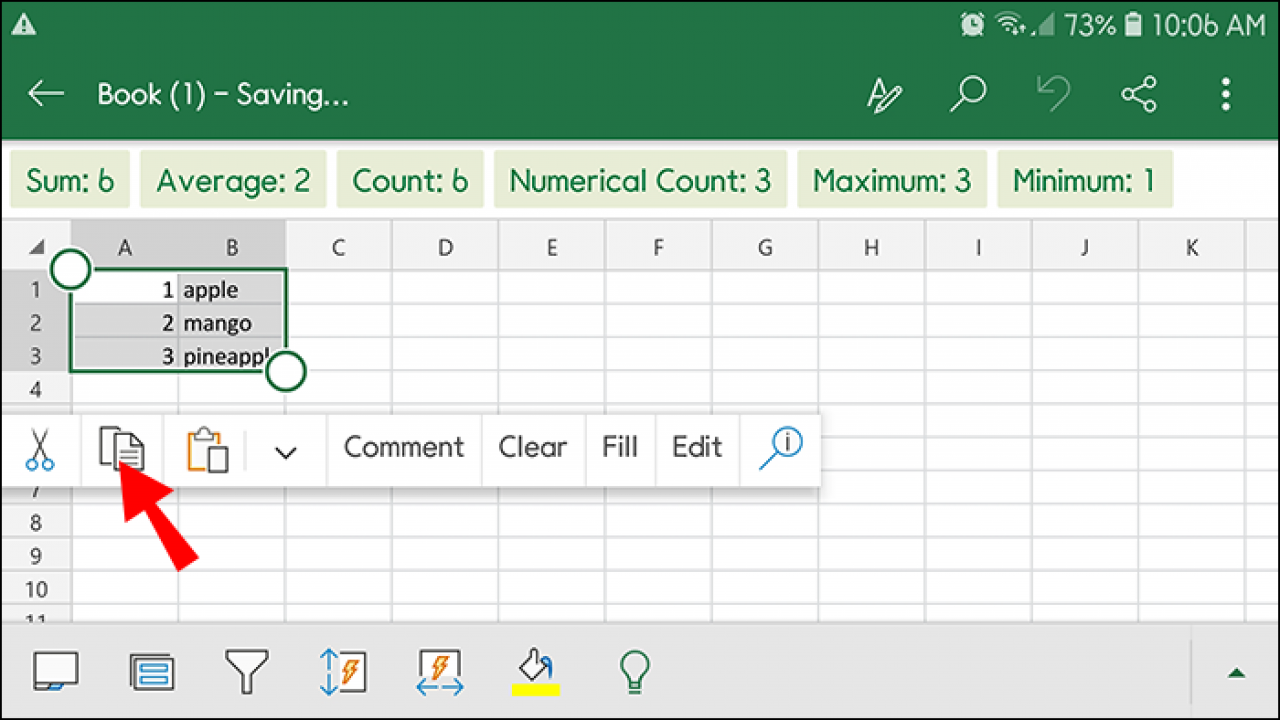Collapse the bottom toolbar with the arrow
Image resolution: width=1280 pixels, height=720 pixels.
pos(1237,673)
